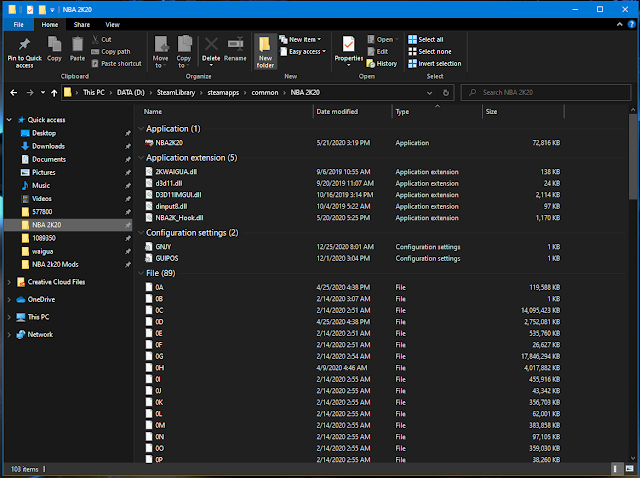
Task: Open recent locations dropdown arrow
Action: tap(43, 93)
